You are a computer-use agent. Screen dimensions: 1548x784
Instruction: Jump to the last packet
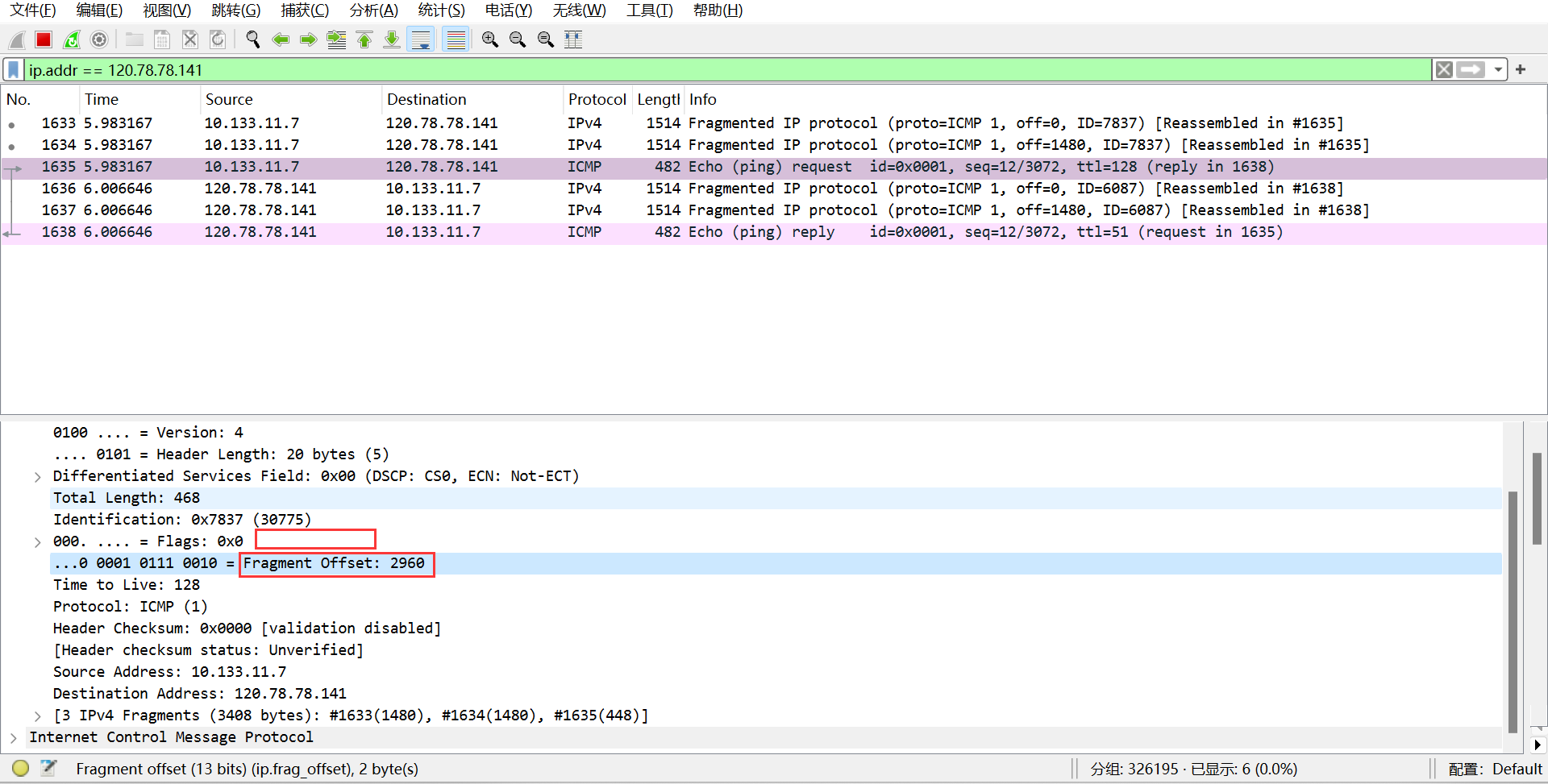pyautogui.click(x=392, y=39)
